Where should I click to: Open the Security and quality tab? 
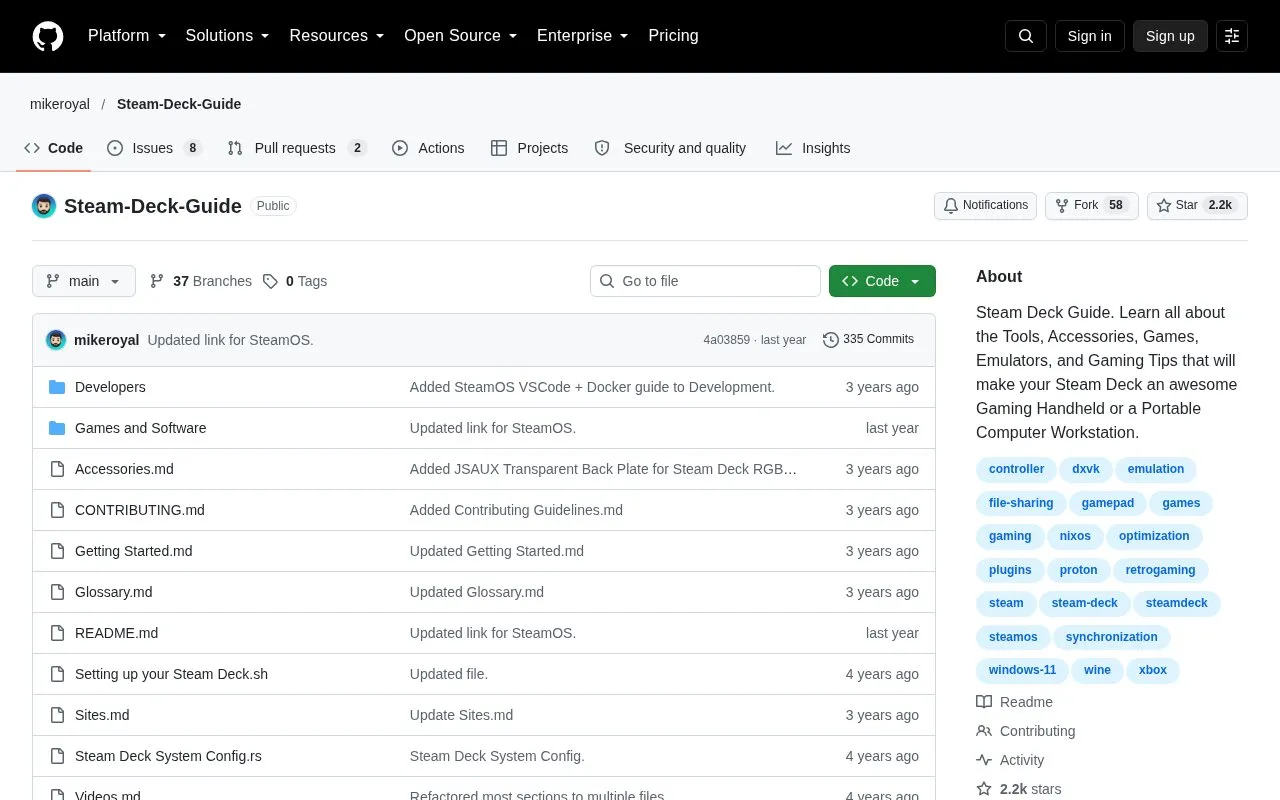[670, 148]
